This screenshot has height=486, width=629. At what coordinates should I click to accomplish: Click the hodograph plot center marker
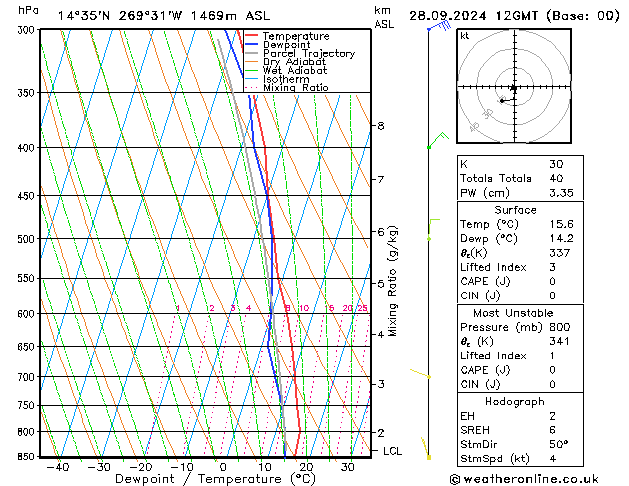[513, 88]
